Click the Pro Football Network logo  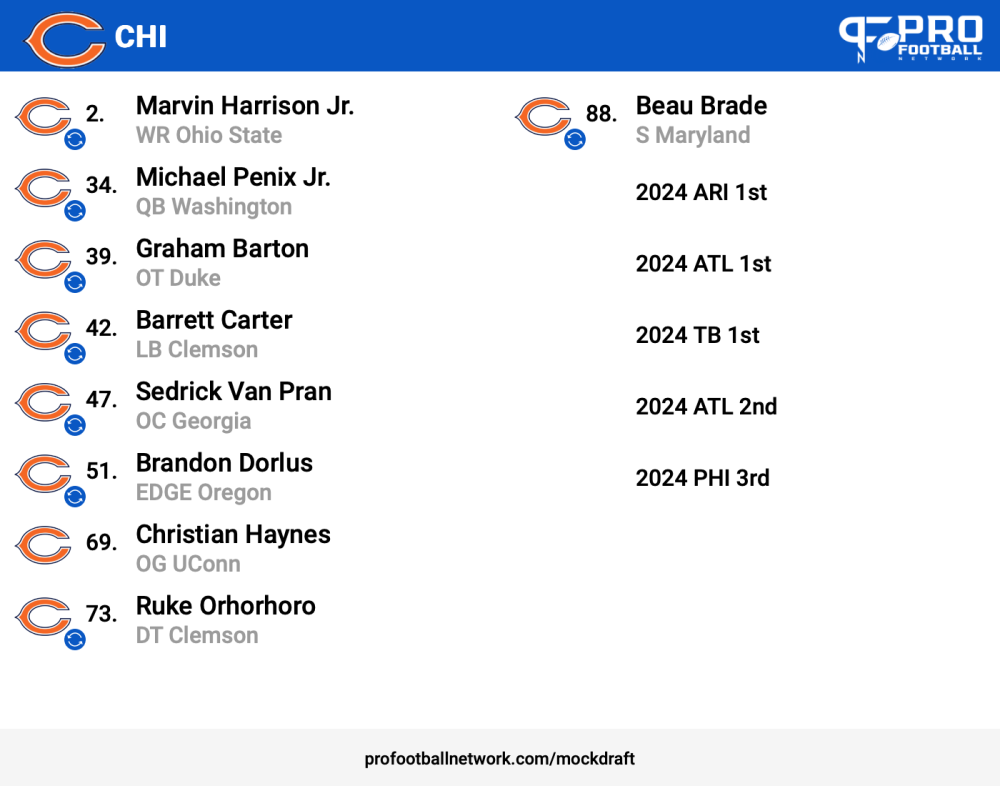910,38
